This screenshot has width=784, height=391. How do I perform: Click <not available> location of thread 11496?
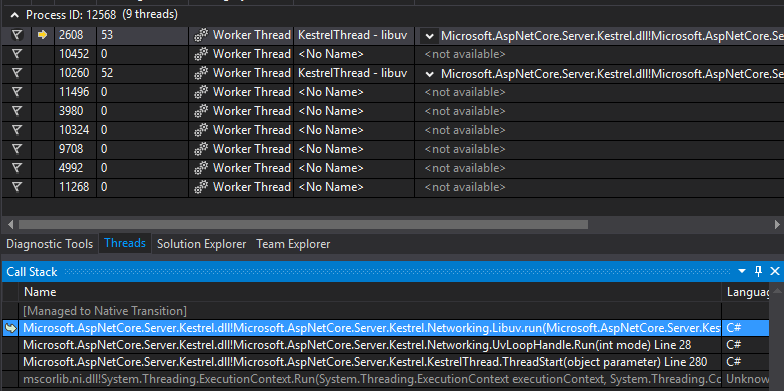(464, 92)
